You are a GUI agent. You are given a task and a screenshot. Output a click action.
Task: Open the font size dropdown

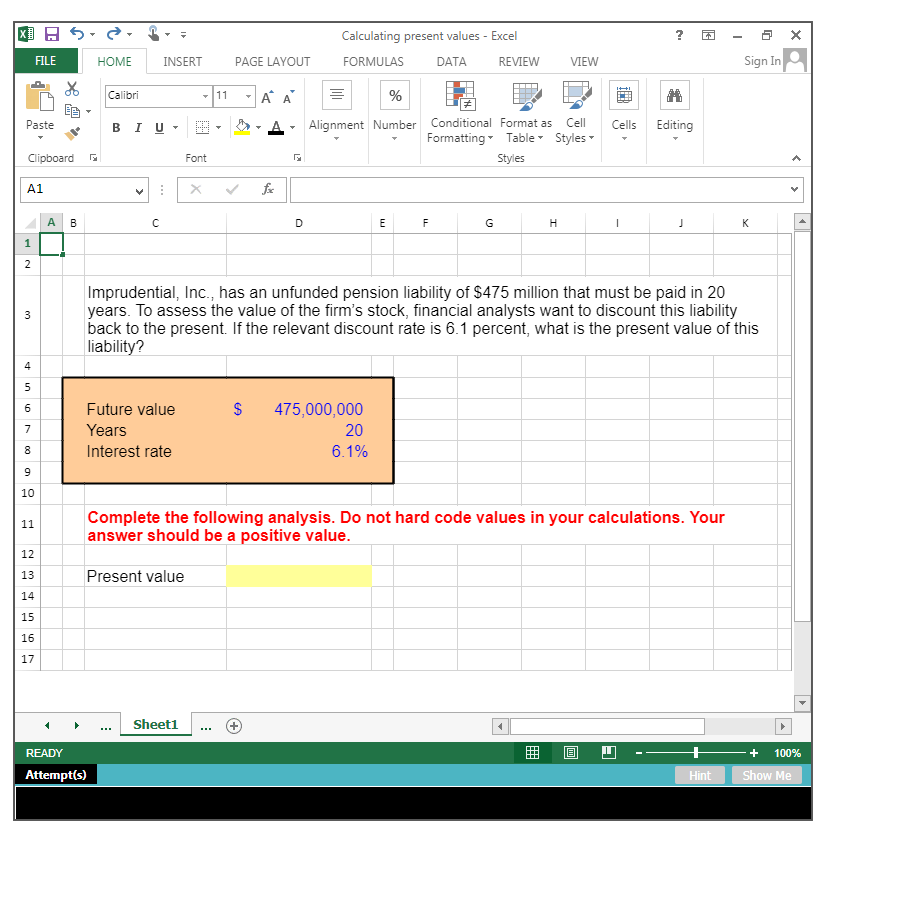click(x=249, y=96)
